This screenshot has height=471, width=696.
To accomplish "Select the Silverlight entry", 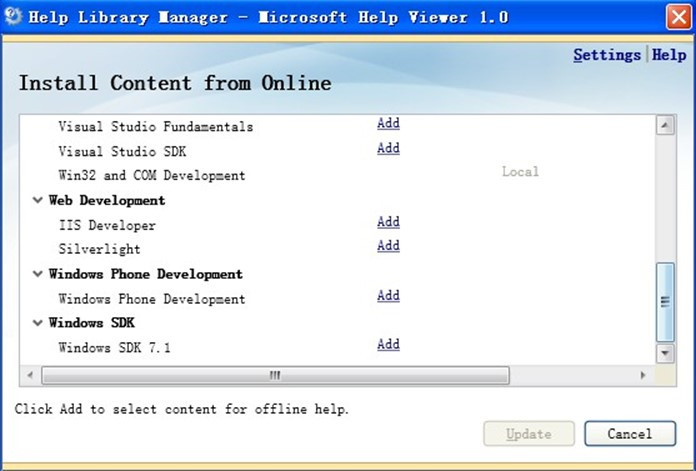I will (99, 249).
